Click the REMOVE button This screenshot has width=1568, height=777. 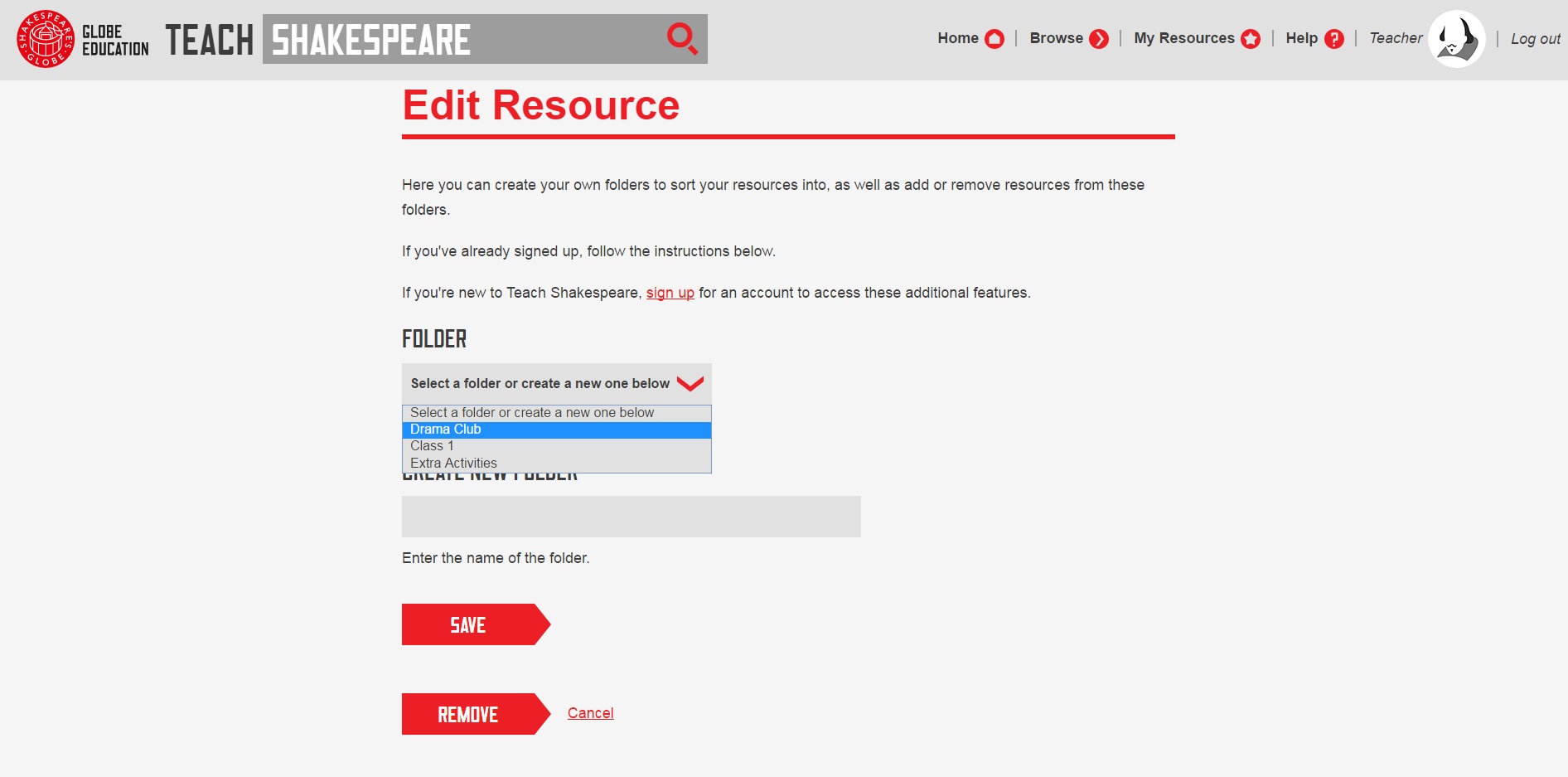(477, 714)
